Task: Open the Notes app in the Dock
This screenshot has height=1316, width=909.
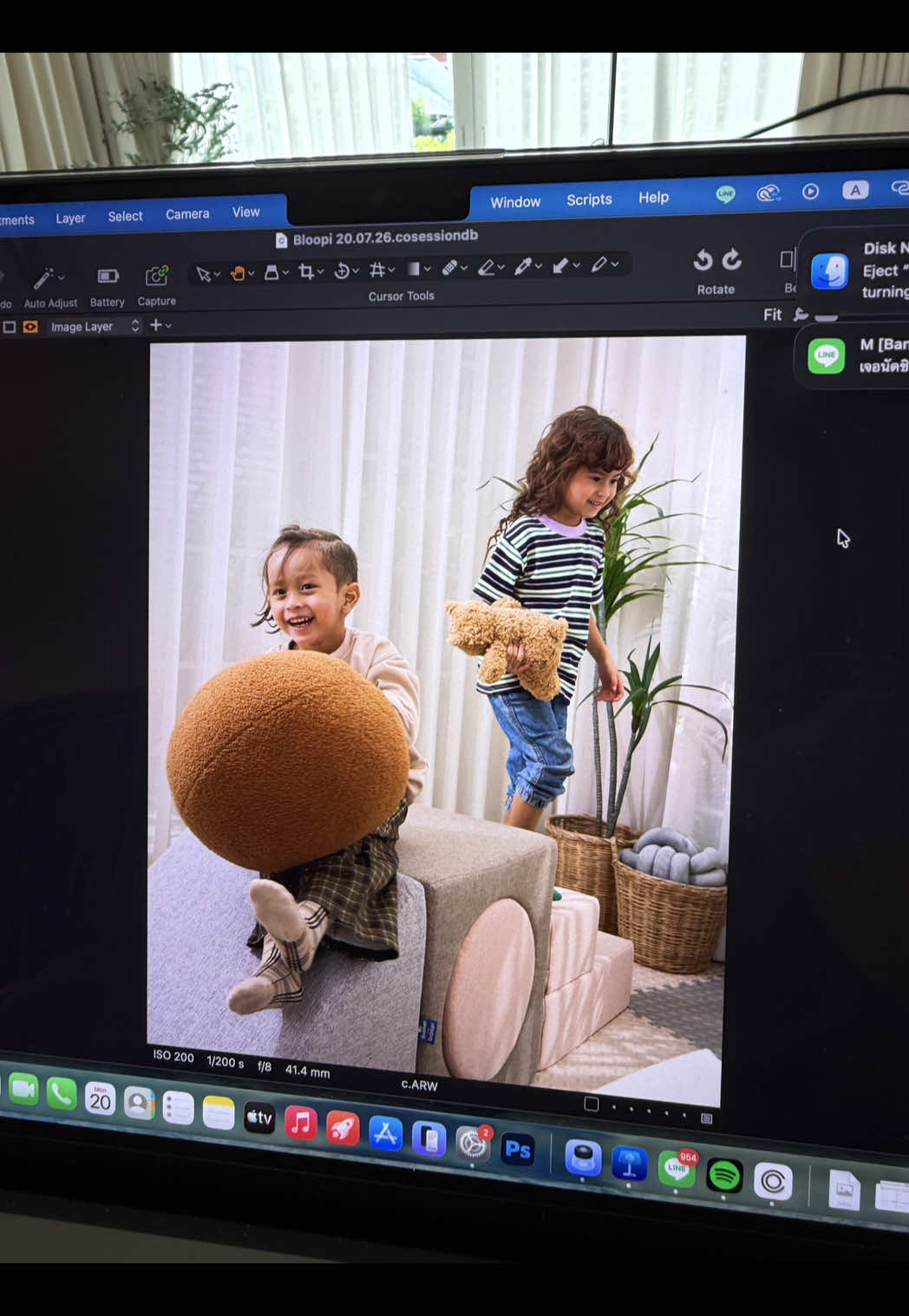Action: coord(219,1113)
